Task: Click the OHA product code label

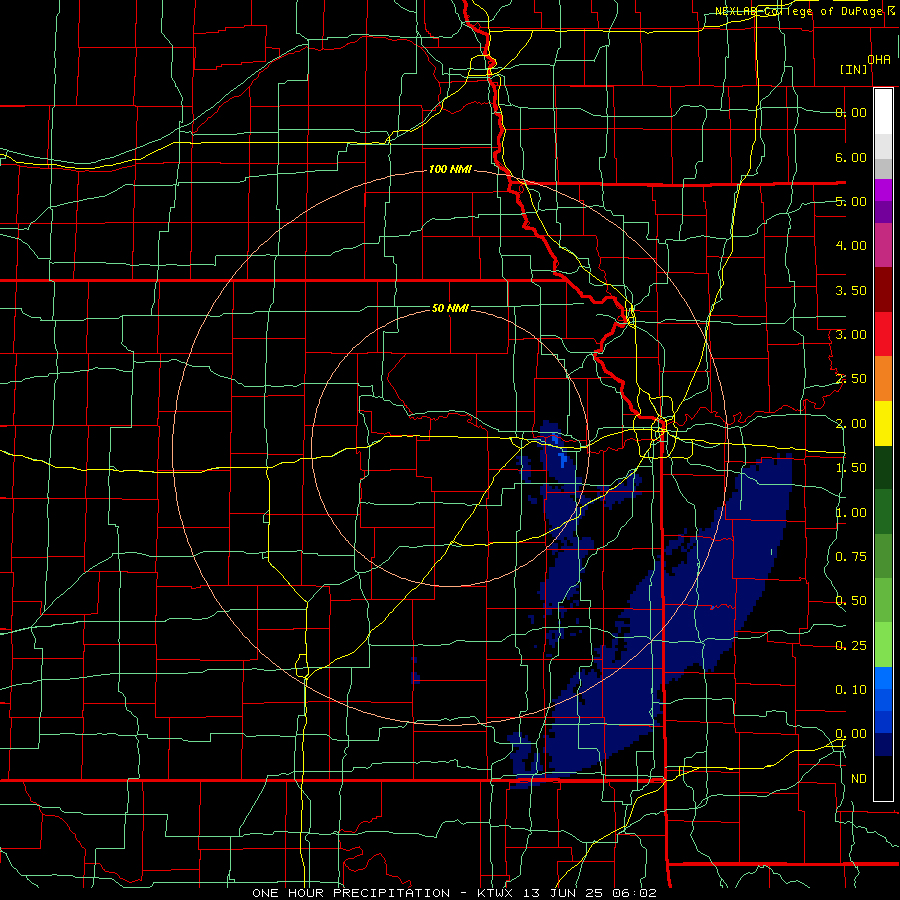Action: tap(879, 60)
